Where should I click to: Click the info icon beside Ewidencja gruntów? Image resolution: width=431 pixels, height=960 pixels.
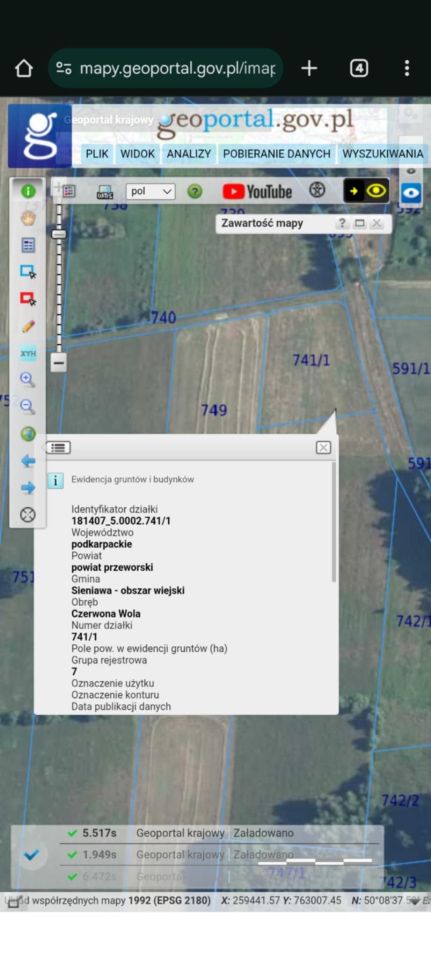[x=55, y=480]
